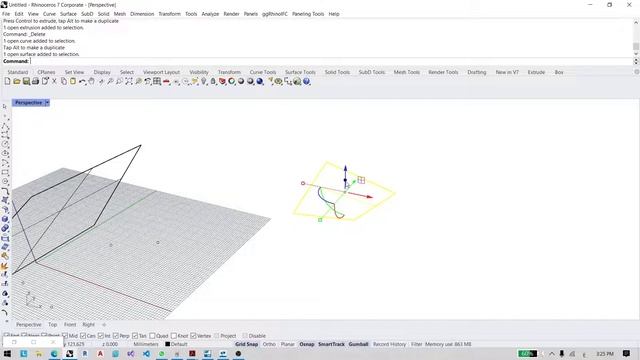
Task: Toggle the Int object snap checkbox
Action: [101, 336]
